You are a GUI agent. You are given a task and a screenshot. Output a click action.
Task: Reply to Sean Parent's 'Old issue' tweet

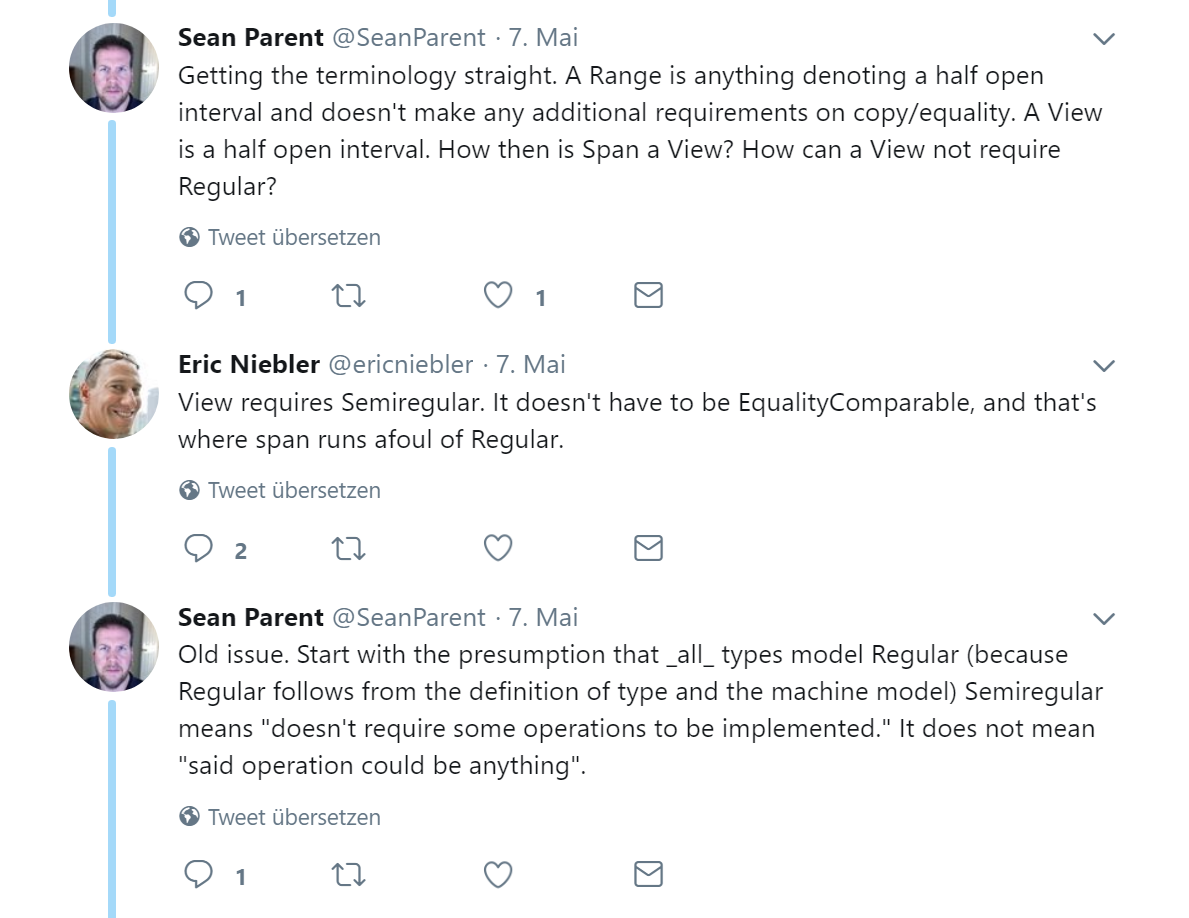pyautogui.click(x=199, y=874)
